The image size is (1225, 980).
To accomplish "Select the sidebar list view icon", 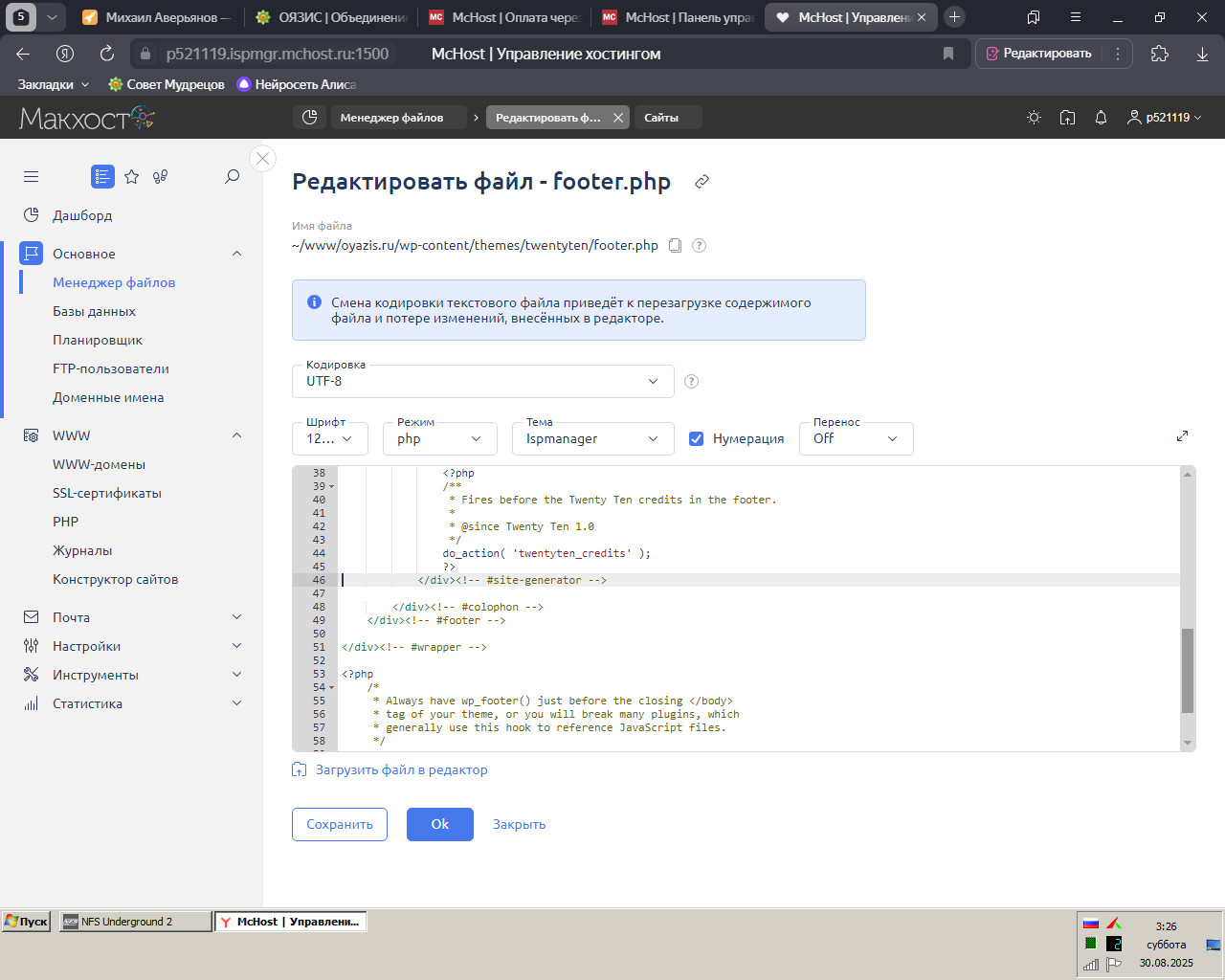I will coord(102,176).
